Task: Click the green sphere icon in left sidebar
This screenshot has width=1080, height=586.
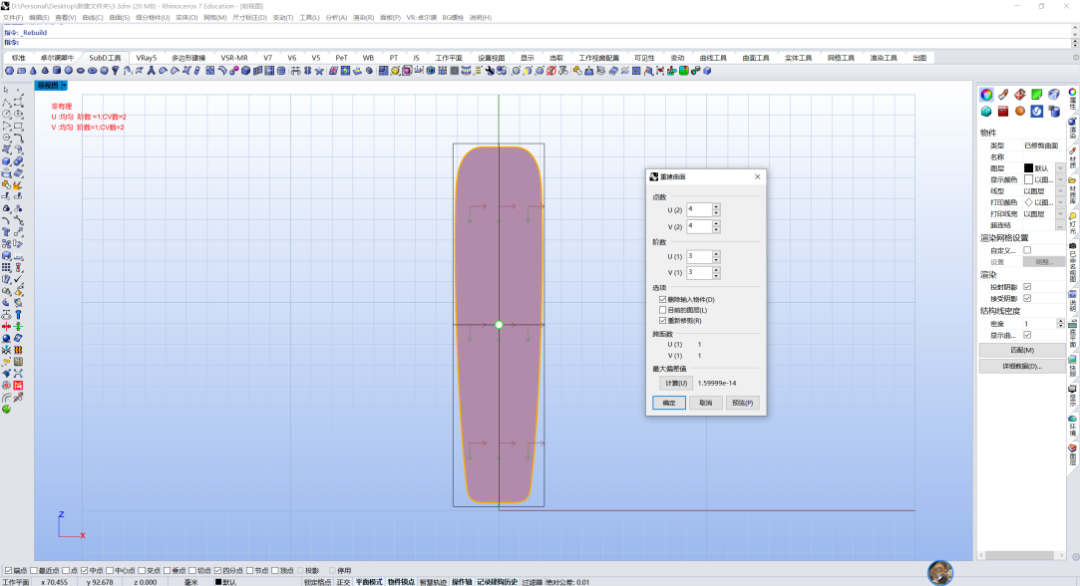Action: coord(6,409)
